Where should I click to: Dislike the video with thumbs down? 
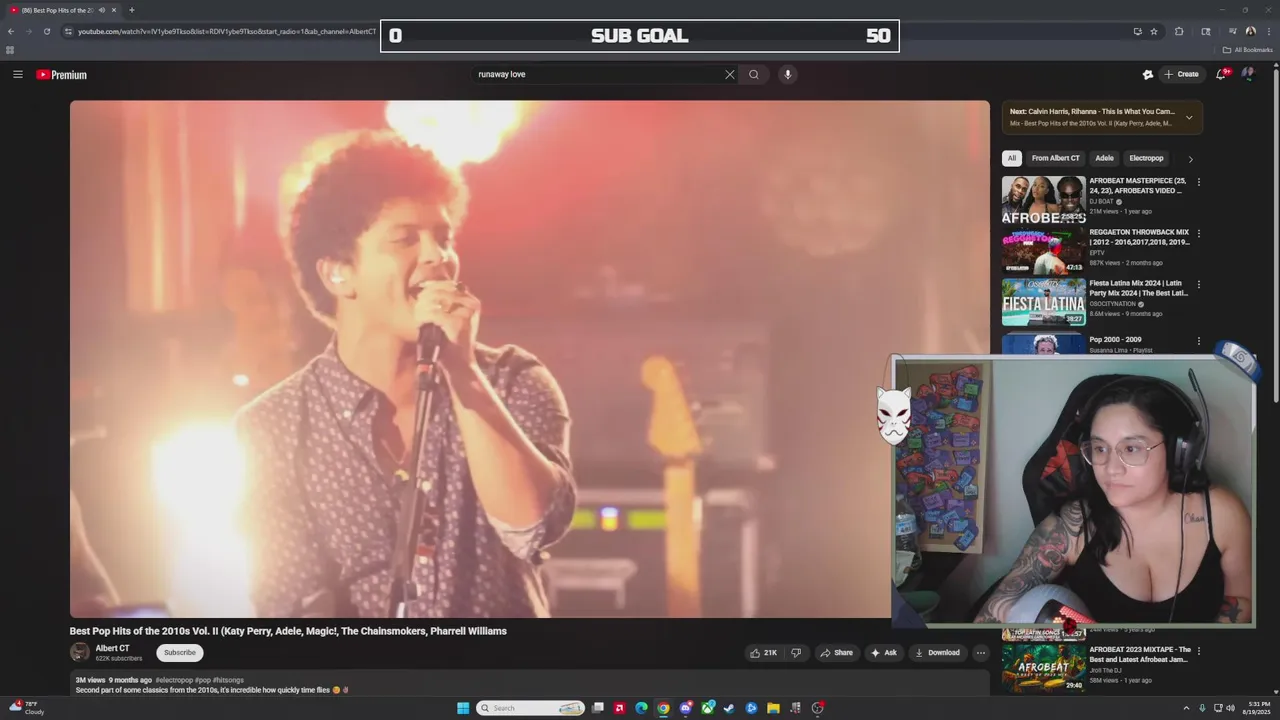[x=796, y=653]
